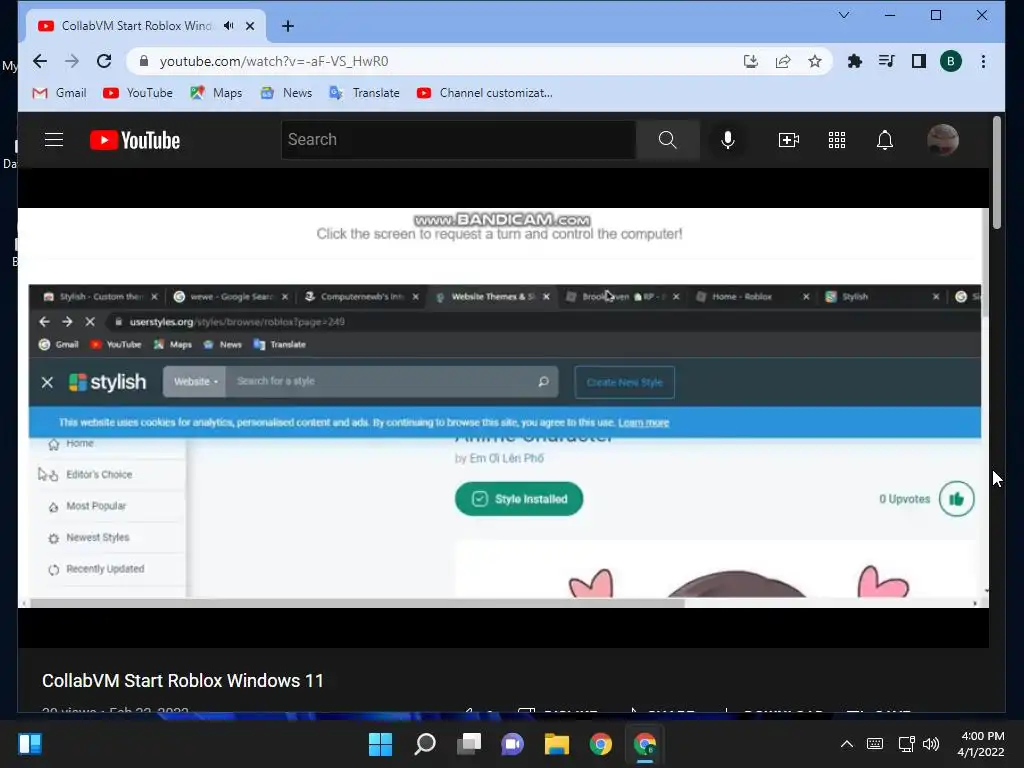Open the Channel customization bookmark
The image size is (1024, 768).
point(485,93)
